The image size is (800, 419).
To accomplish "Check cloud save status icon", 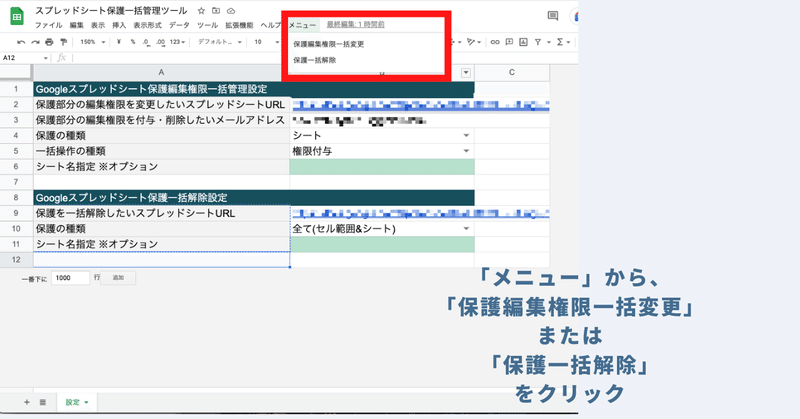I will (231, 11).
